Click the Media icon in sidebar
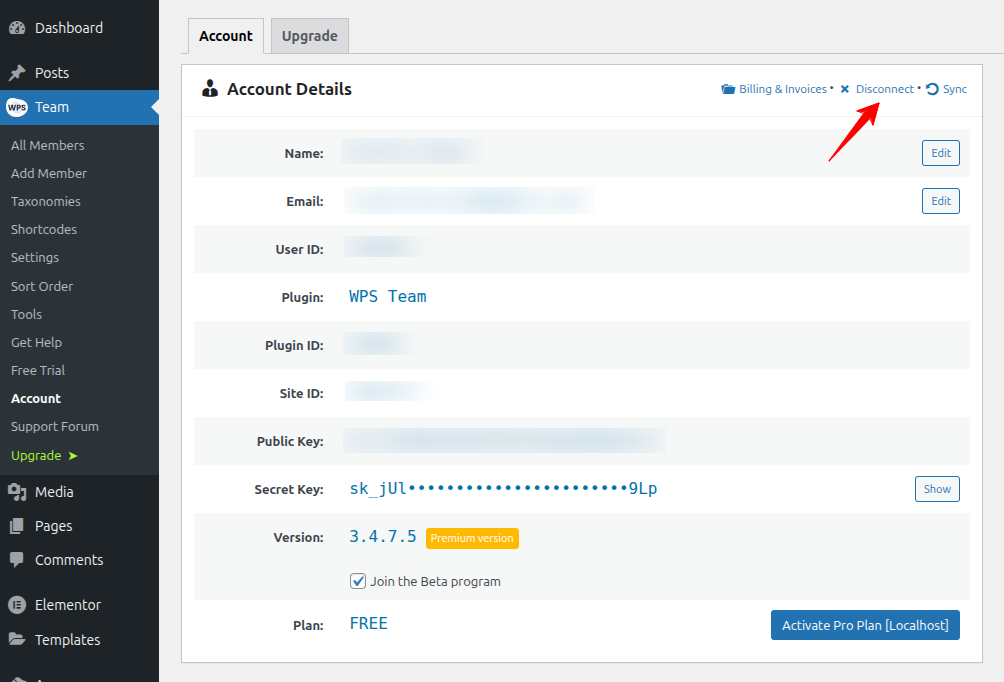This screenshot has height=682, width=1004. tap(17, 492)
